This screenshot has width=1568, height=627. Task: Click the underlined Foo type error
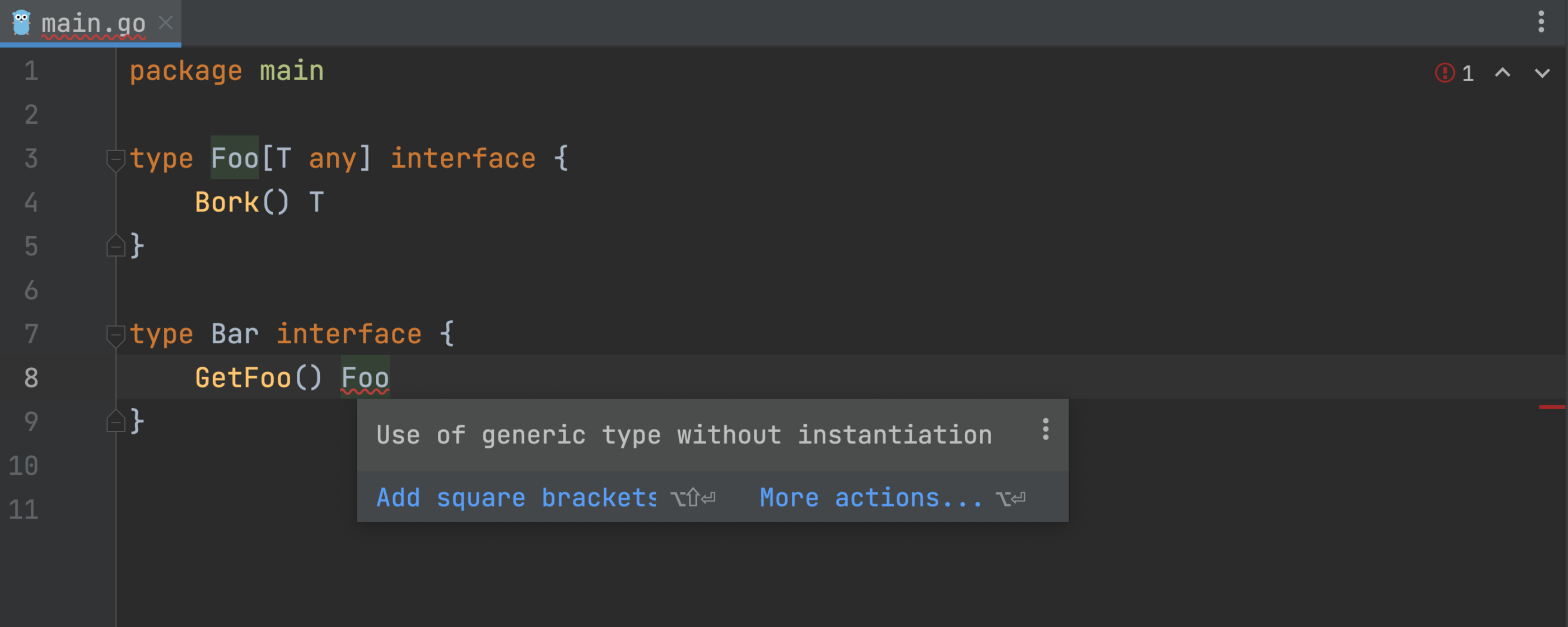tap(365, 378)
